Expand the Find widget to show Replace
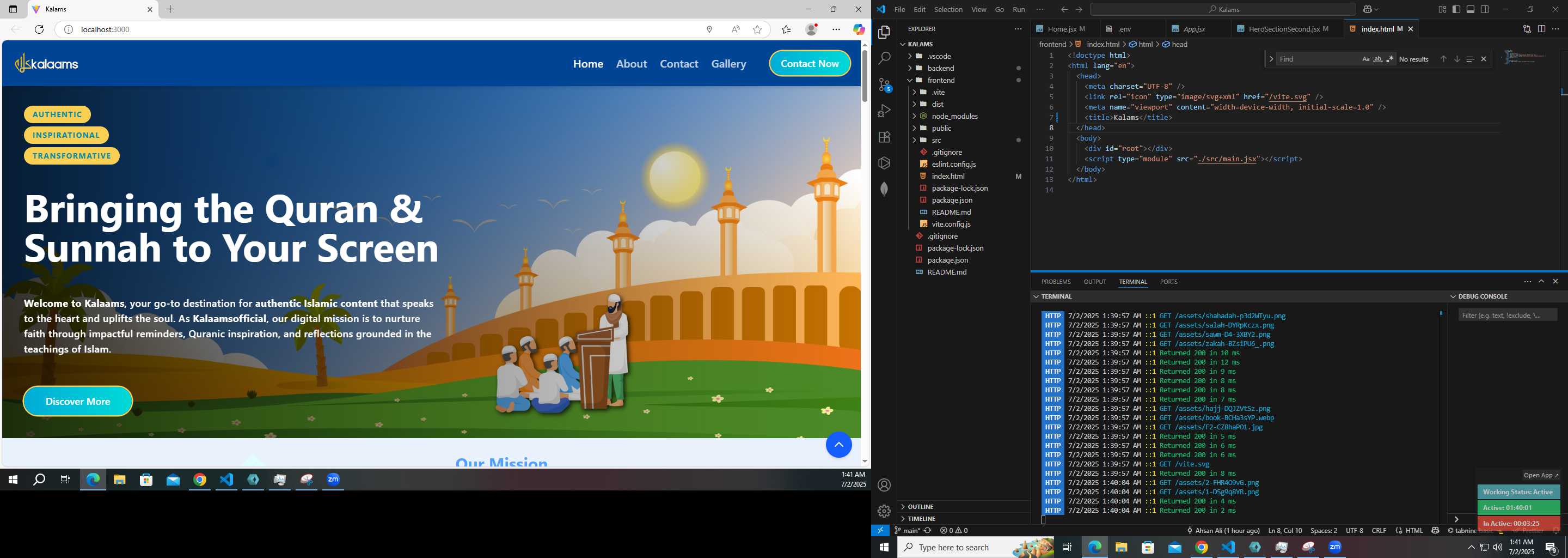The image size is (1568, 558). coord(1271,59)
